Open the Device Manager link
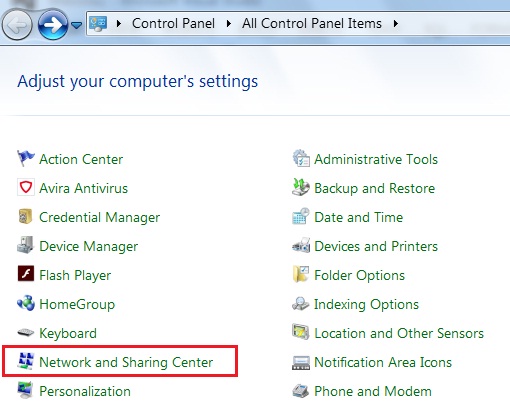 (x=88, y=247)
